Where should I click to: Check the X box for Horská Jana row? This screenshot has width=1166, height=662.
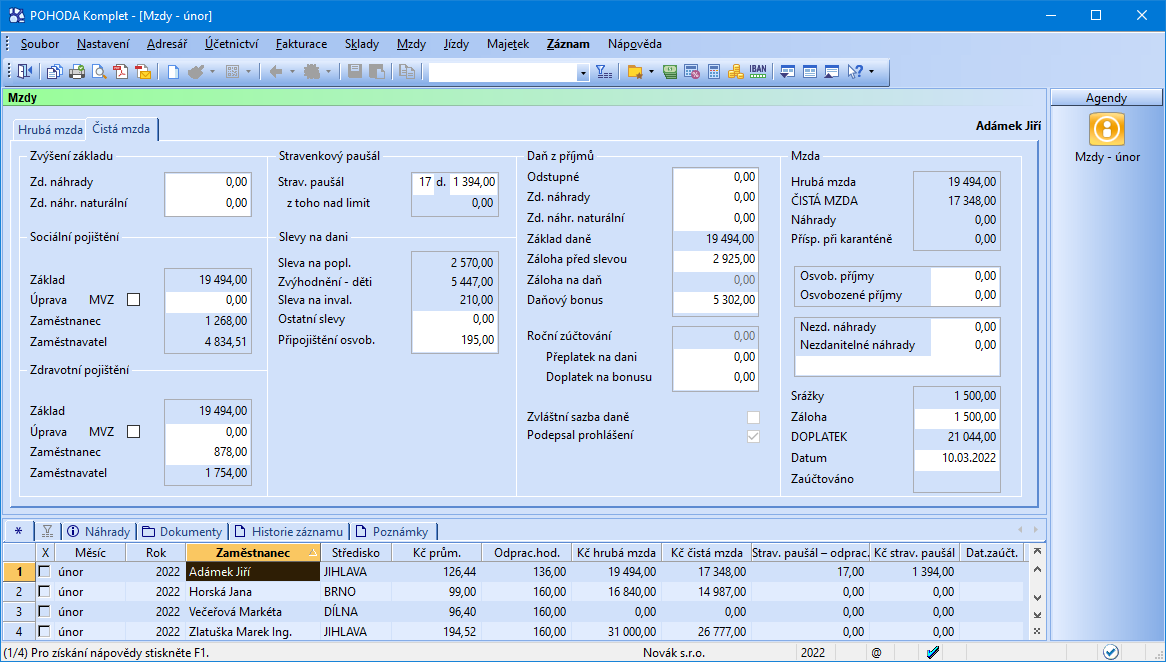tap(45, 592)
